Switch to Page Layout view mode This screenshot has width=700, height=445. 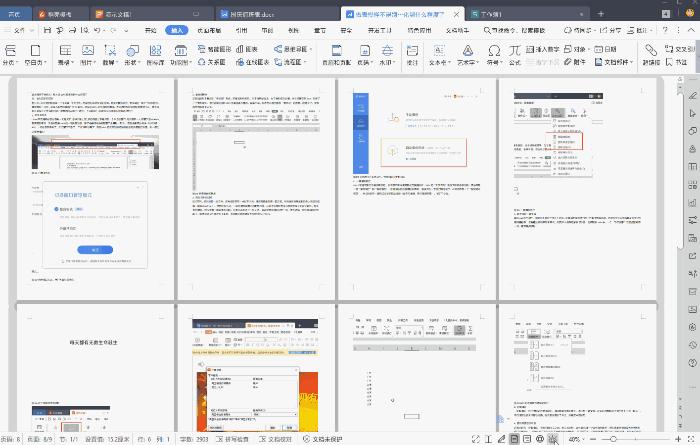tap(514, 439)
